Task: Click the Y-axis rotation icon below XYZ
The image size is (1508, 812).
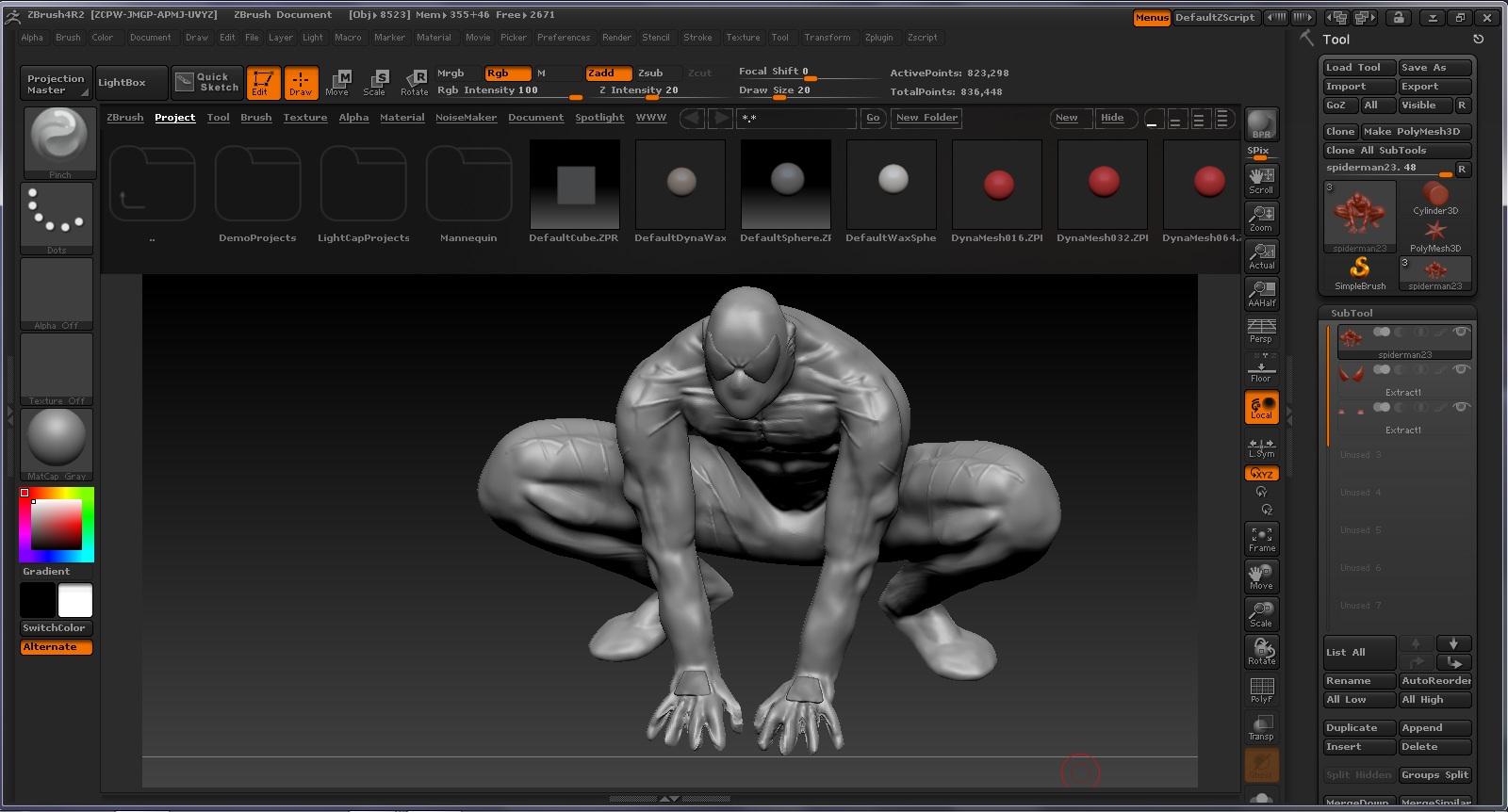Action: (x=1261, y=492)
